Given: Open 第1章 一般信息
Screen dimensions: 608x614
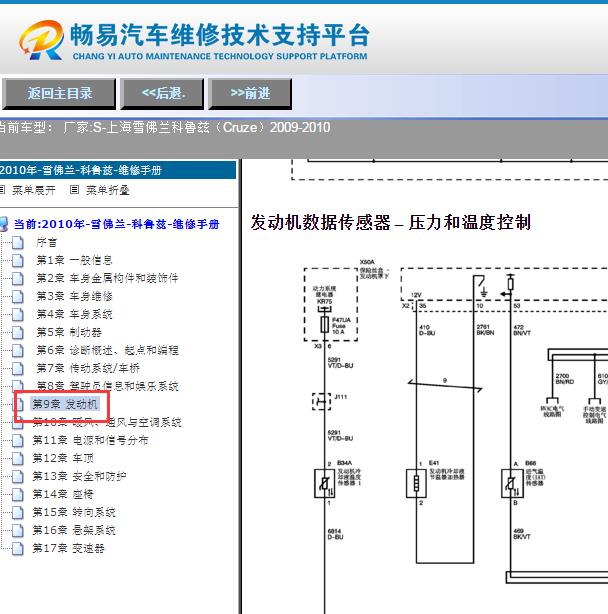Looking at the screenshot, I should click(74, 260).
